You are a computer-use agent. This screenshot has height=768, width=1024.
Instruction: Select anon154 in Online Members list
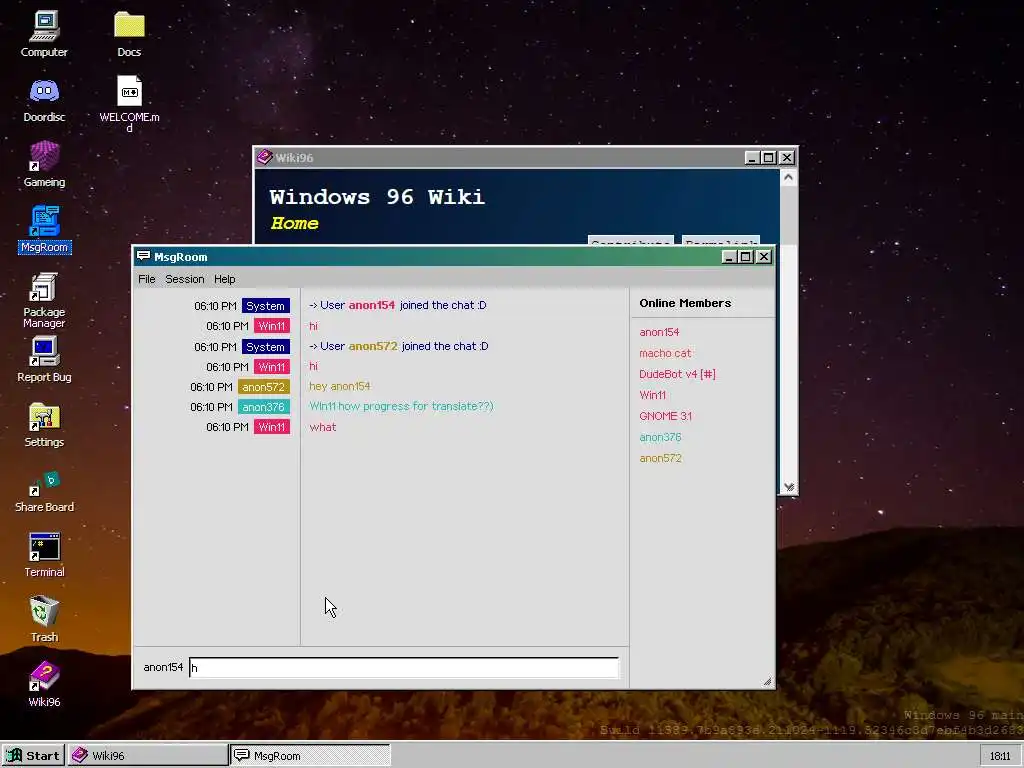tap(659, 332)
